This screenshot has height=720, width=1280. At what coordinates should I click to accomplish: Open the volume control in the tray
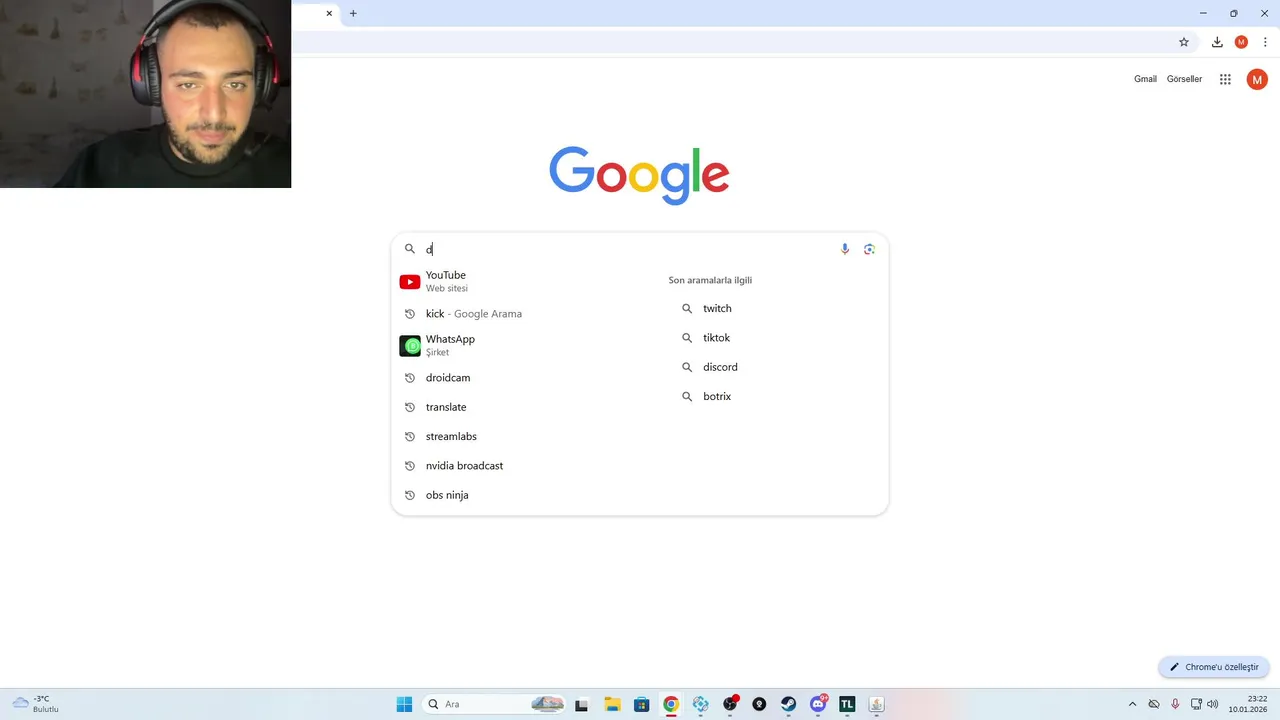click(x=1213, y=704)
